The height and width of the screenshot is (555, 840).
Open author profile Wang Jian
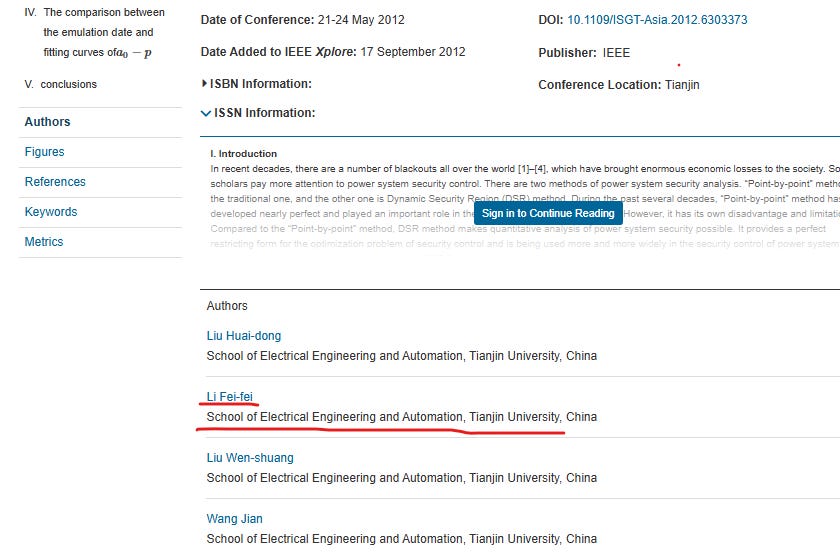click(235, 519)
